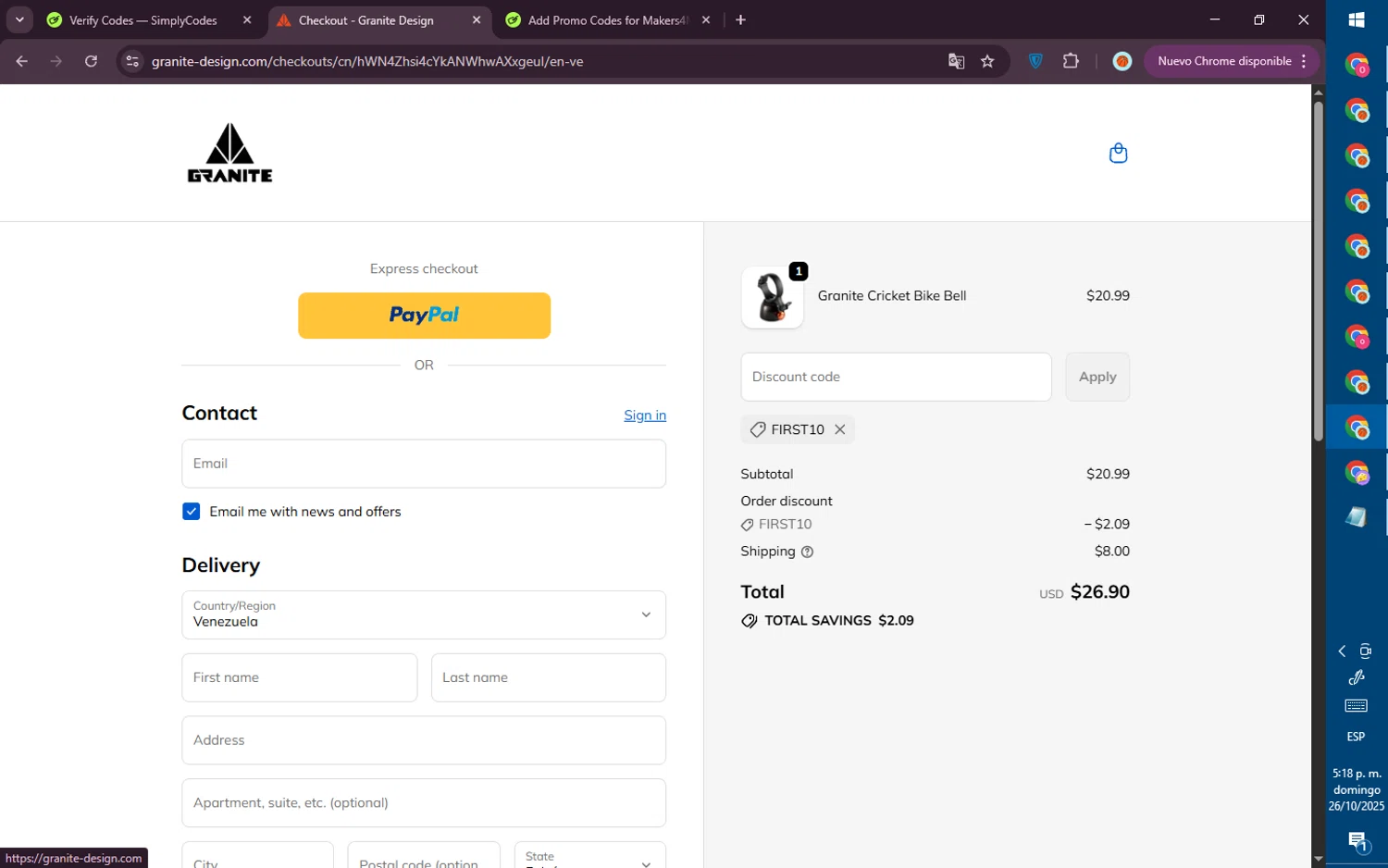Image resolution: width=1388 pixels, height=868 pixels.
Task: Click the Last name field
Action: click(x=549, y=677)
